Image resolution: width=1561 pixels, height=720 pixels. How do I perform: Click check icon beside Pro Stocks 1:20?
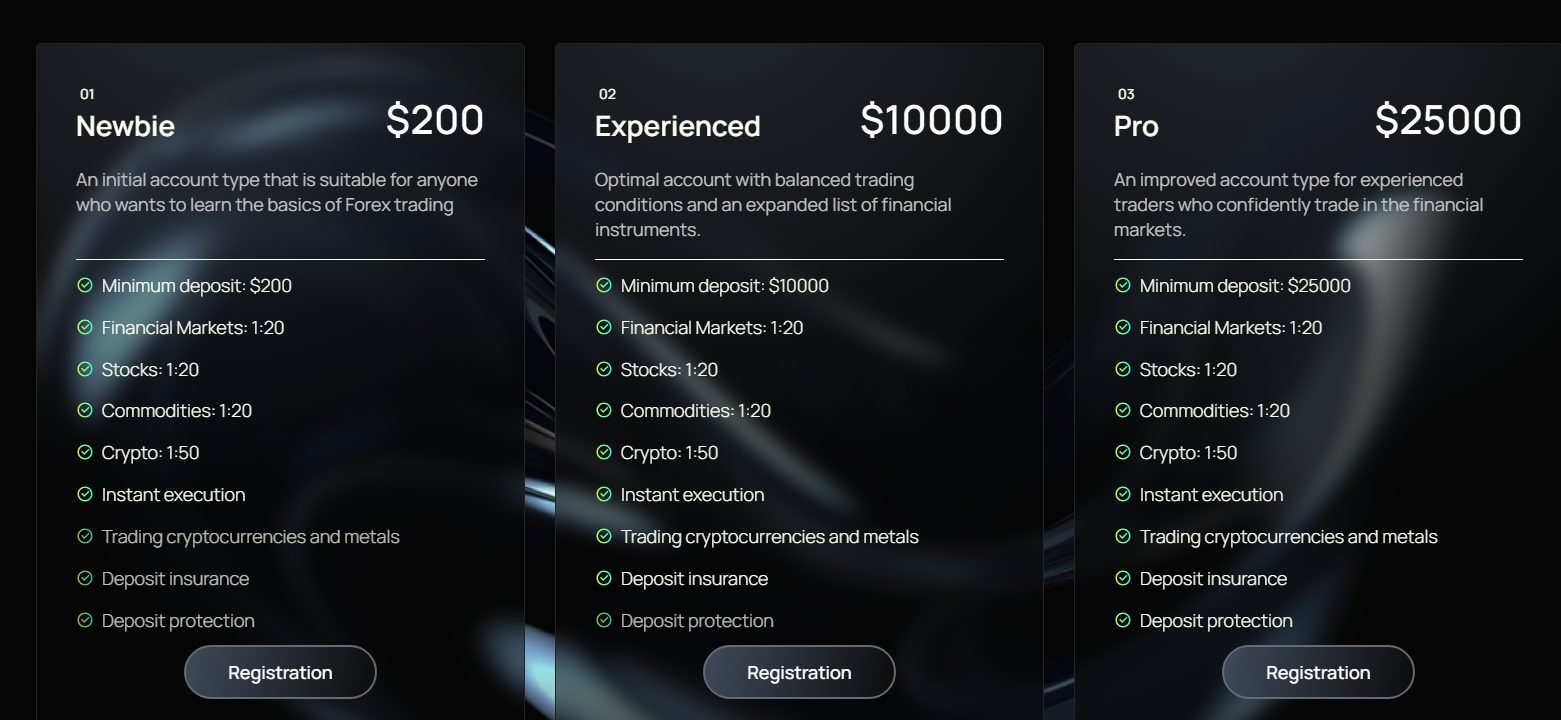pyautogui.click(x=1123, y=369)
